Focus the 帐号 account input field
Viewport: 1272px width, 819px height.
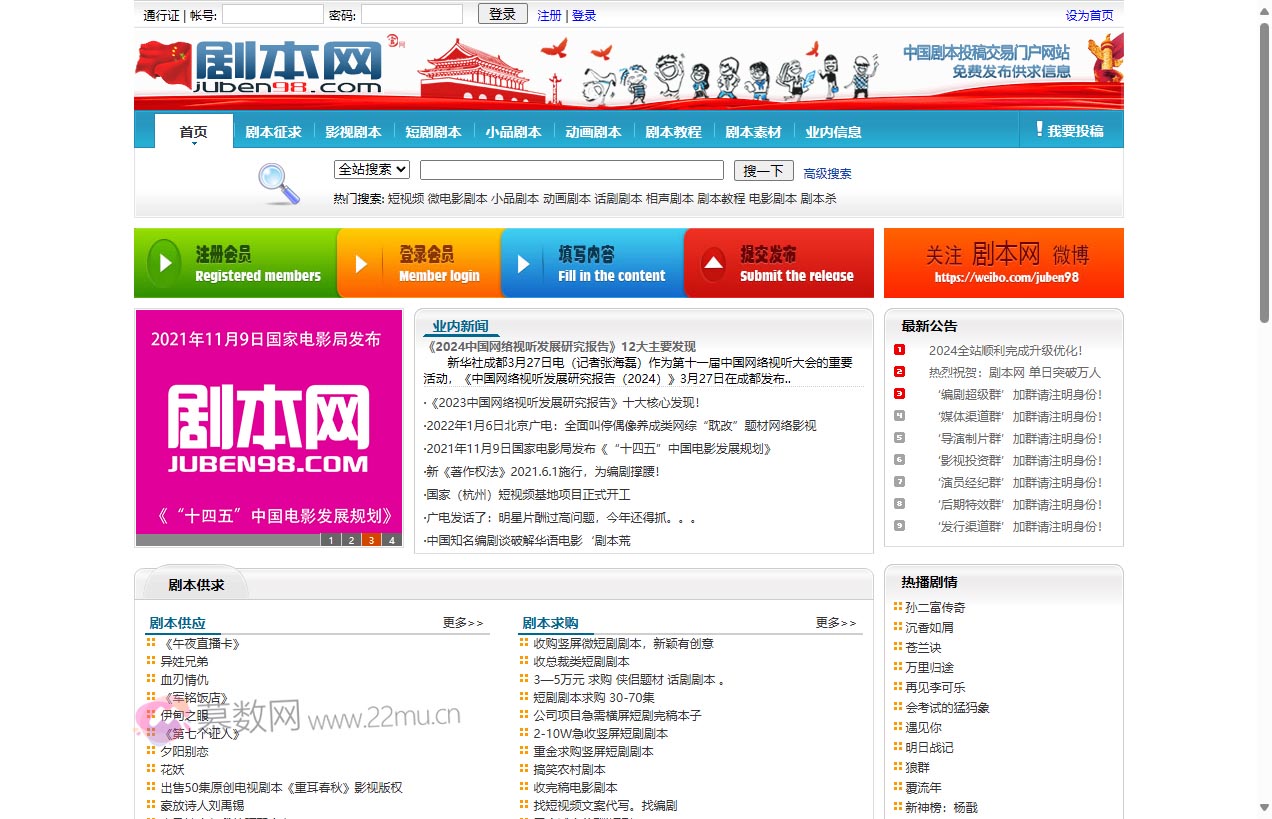272,15
